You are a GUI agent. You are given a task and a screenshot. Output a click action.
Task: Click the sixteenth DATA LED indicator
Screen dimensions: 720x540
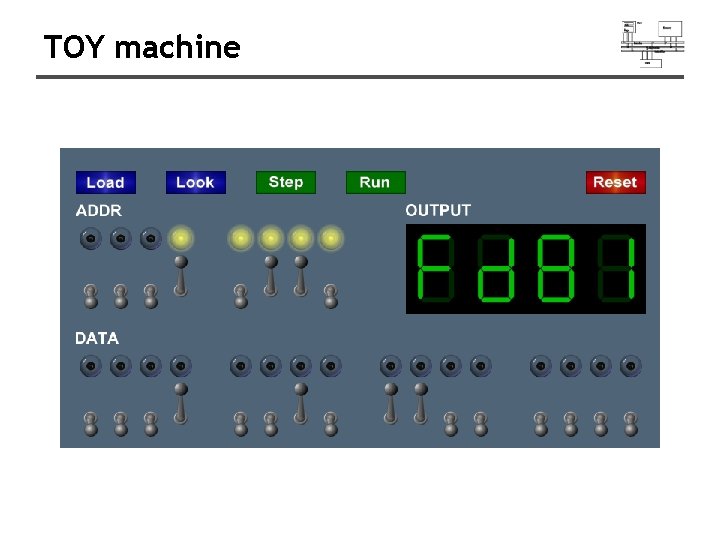[631, 366]
